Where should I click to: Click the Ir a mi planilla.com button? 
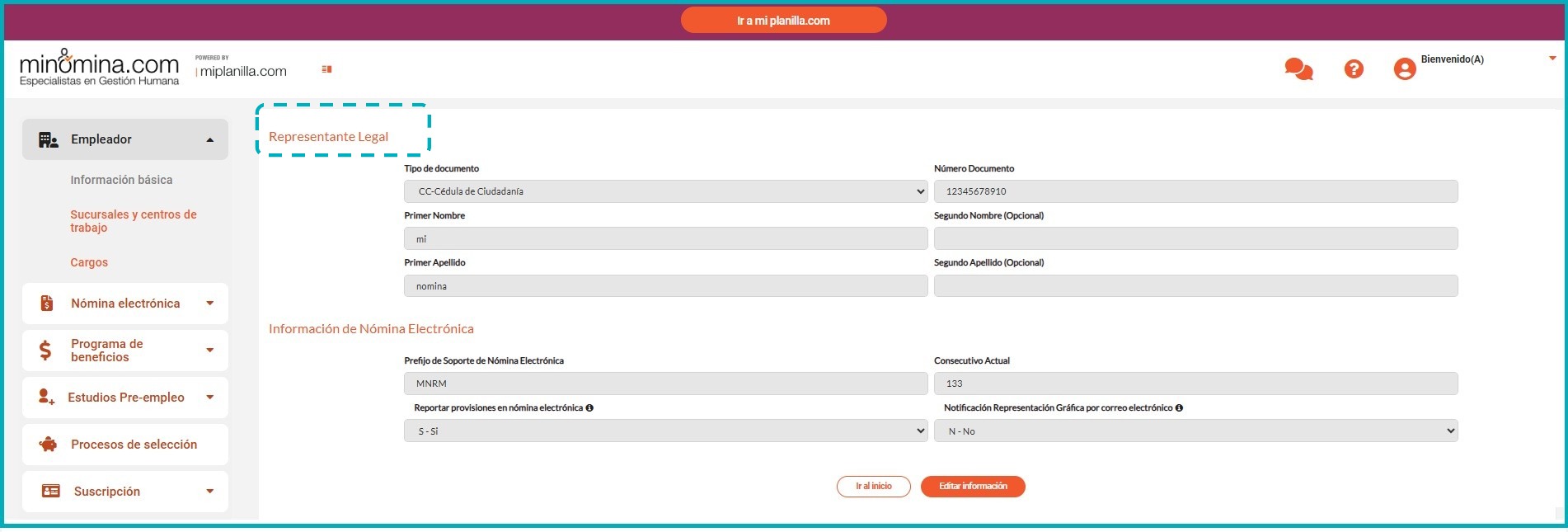point(783,21)
